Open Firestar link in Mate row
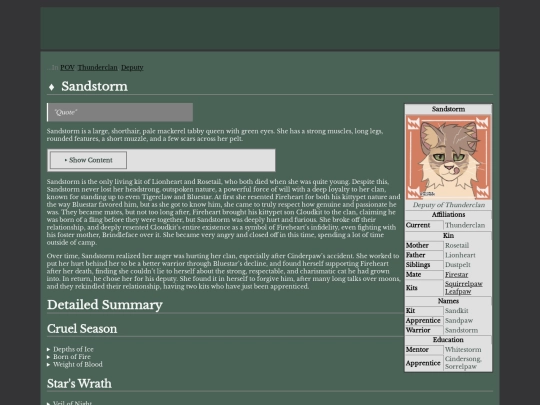The height and width of the screenshot is (405, 540). [456, 274]
